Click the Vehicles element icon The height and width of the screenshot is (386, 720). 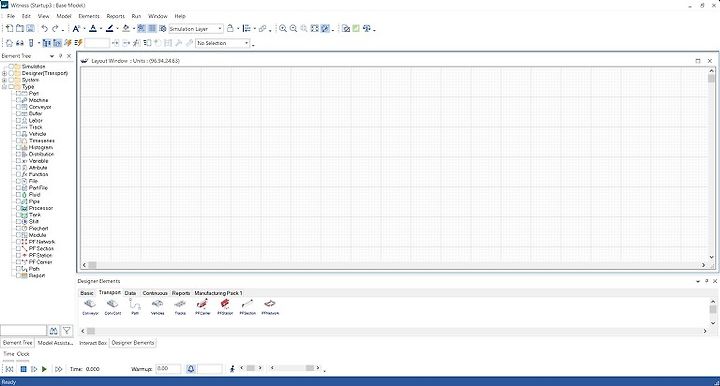point(158,304)
